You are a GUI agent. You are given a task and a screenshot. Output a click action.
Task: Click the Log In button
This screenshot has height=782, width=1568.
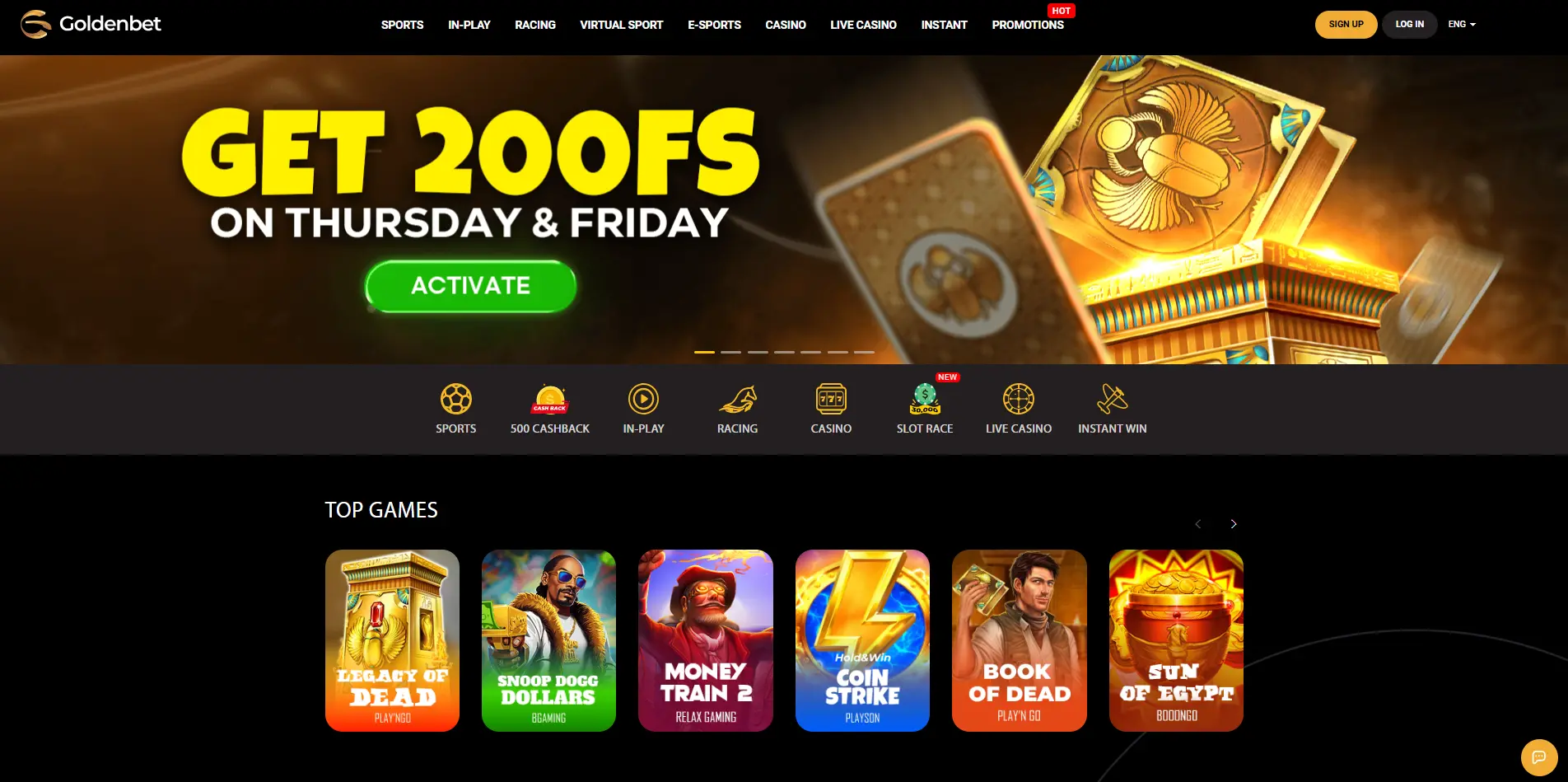(1409, 24)
